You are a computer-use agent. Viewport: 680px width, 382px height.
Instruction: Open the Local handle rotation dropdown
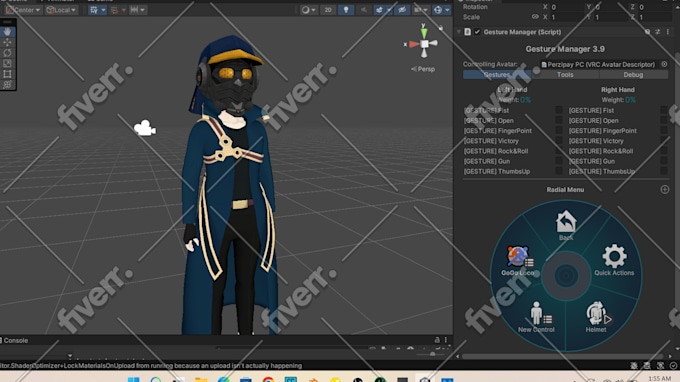tap(61, 10)
